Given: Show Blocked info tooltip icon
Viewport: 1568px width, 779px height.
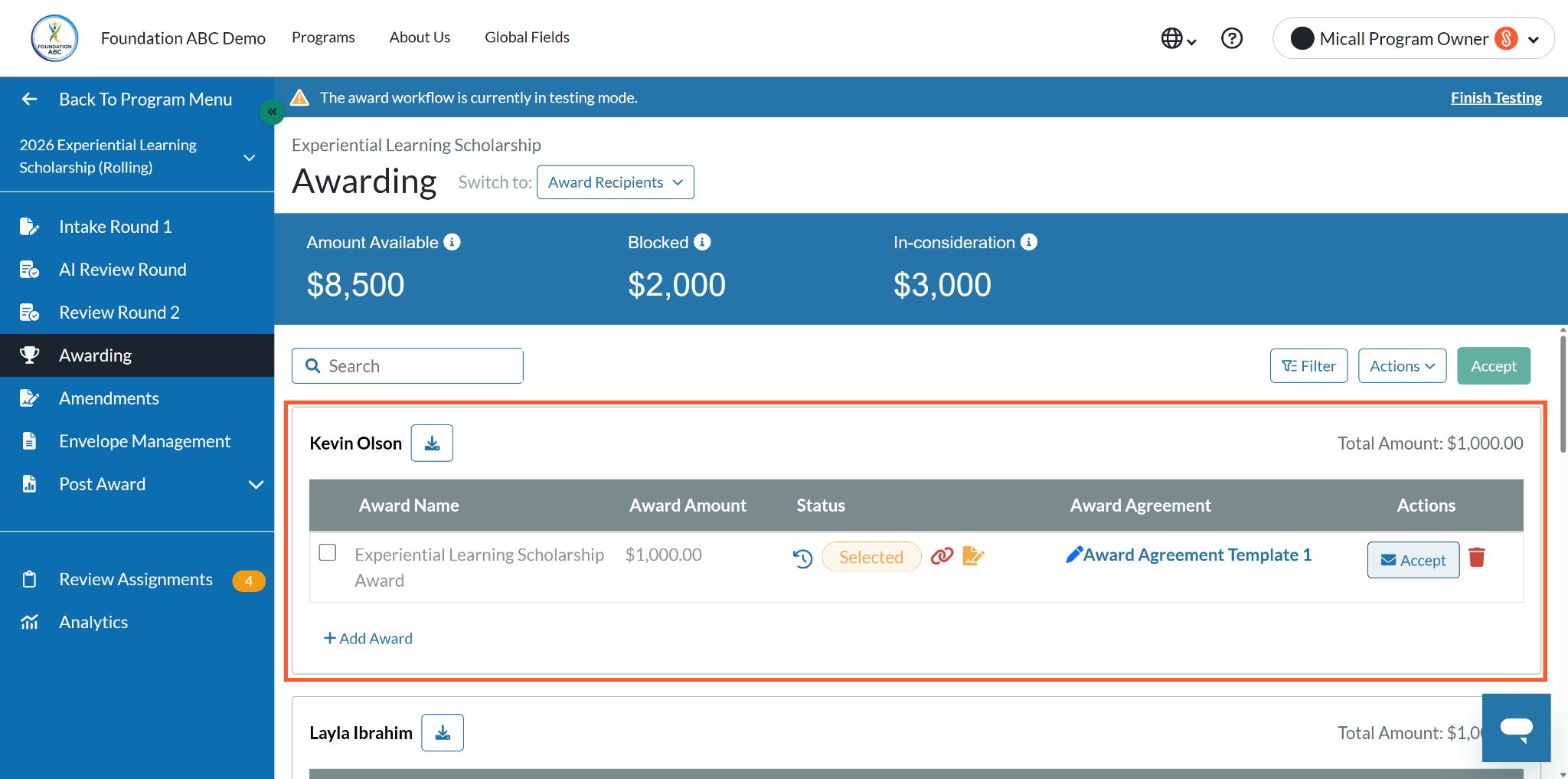Looking at the screenshot, I should click(702, 242).
